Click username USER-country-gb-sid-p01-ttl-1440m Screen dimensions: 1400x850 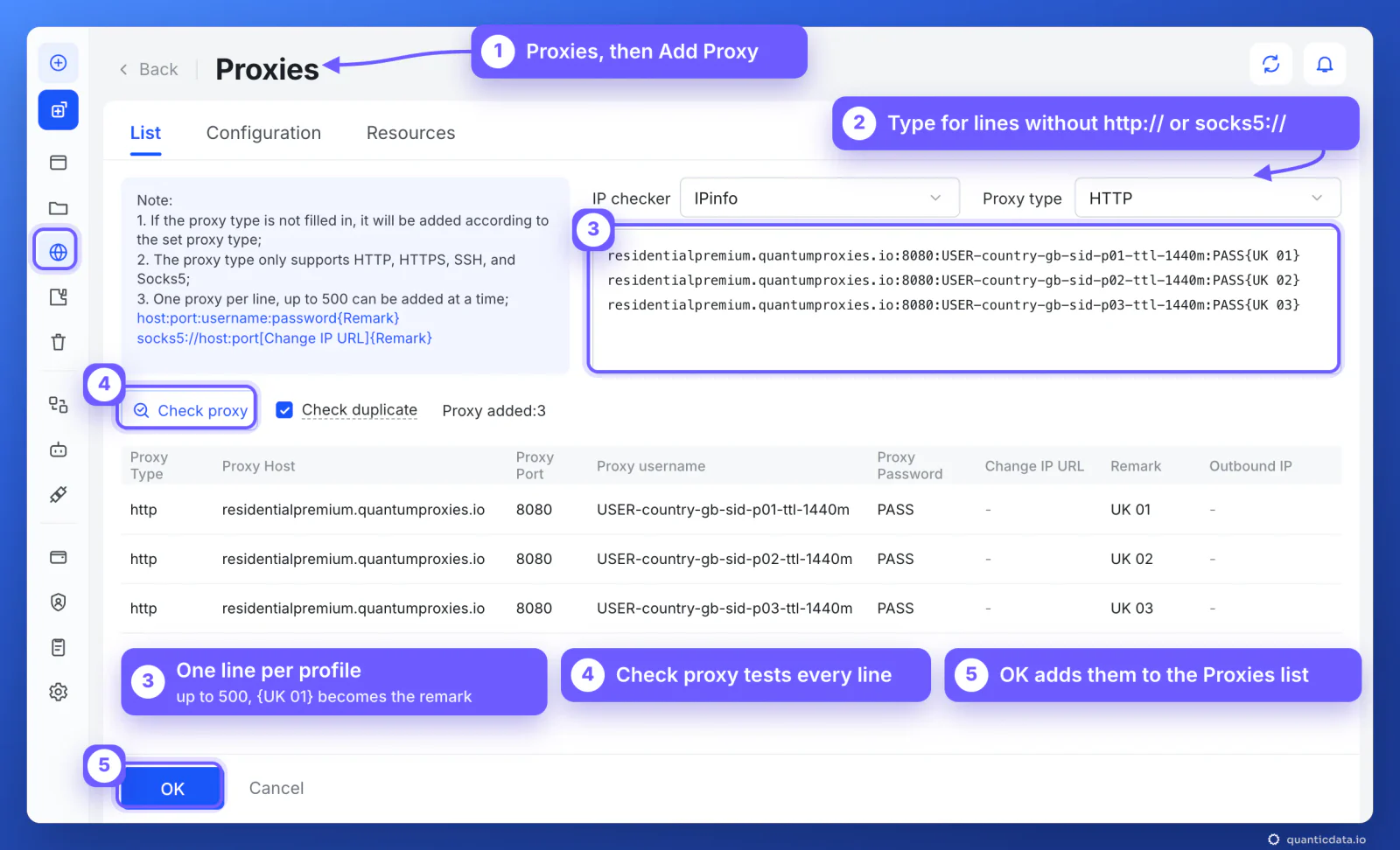723,510
